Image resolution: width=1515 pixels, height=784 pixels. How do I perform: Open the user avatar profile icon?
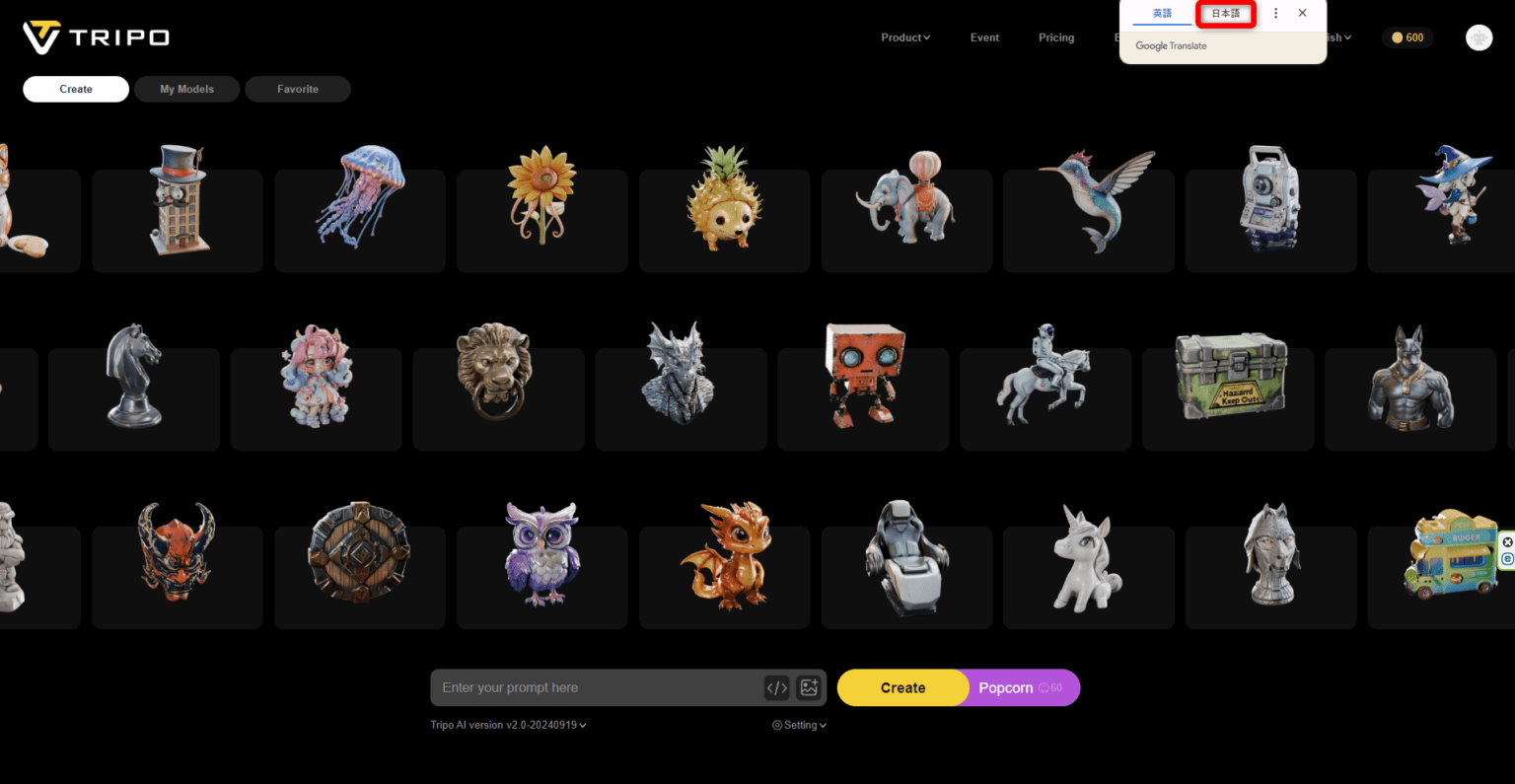coord(1479,37)
